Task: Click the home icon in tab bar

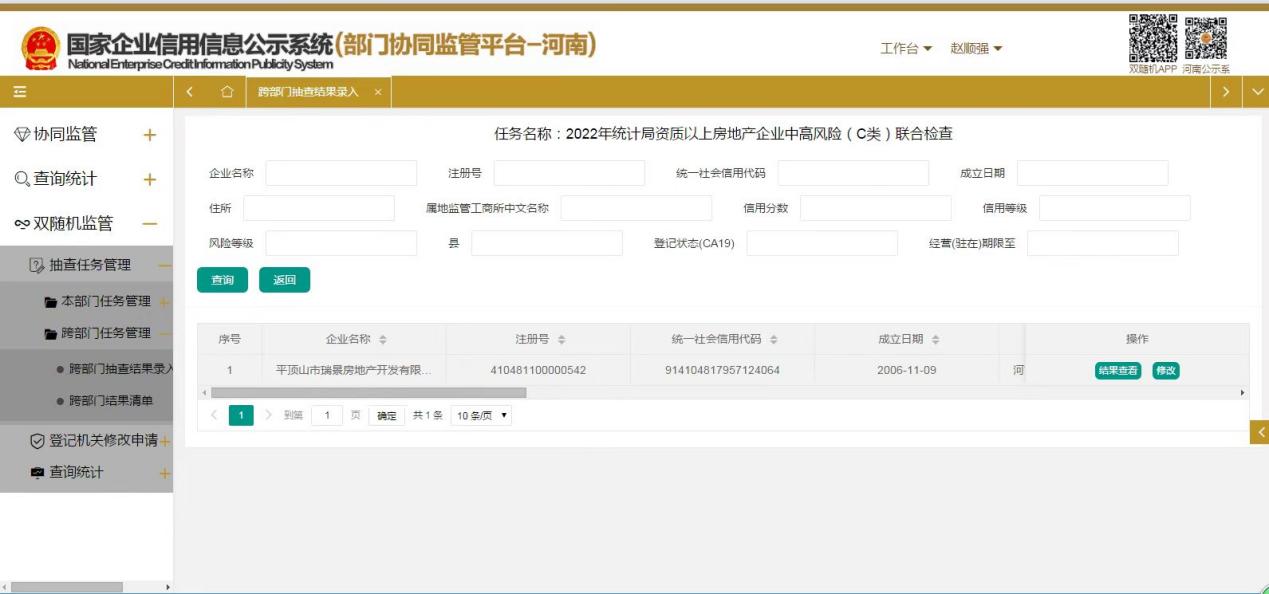Action: (227, 92)
